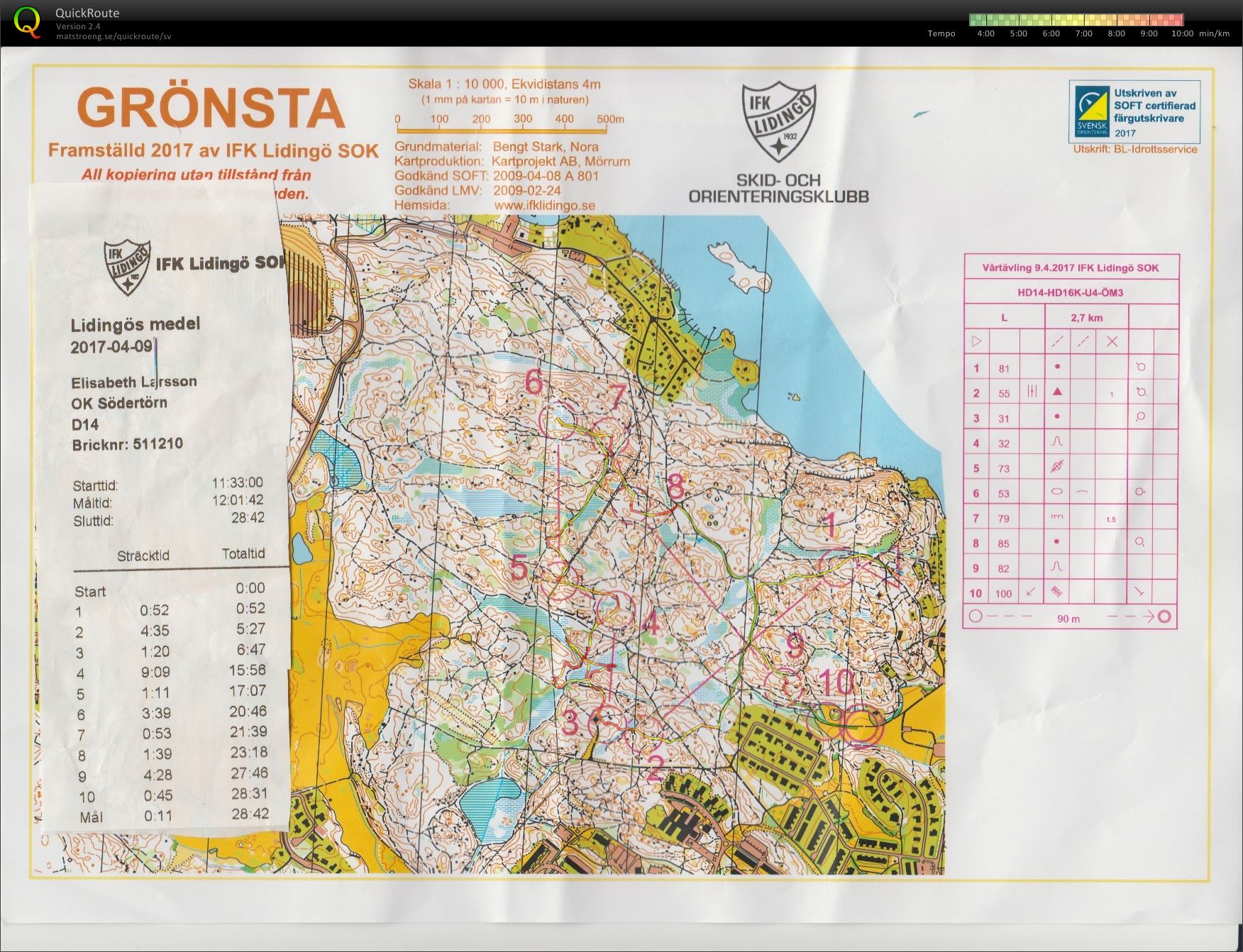The width and height of the screenshot is (1243, 952).
Task: Click the "Totaltid" column header
Action: tap(243, 553)
